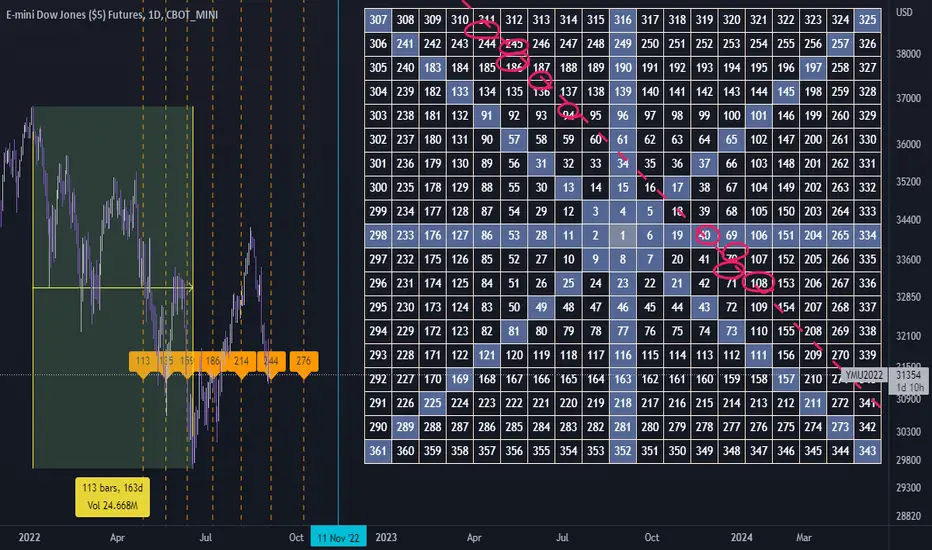Click the orange 113 date marker flag
The image size is (932, 550).
point(143,361)
